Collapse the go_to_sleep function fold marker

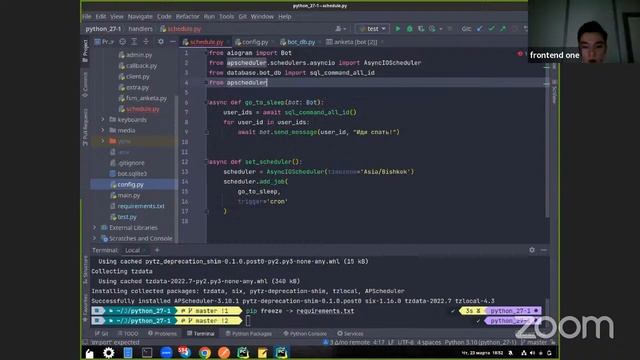click(206, 102)
